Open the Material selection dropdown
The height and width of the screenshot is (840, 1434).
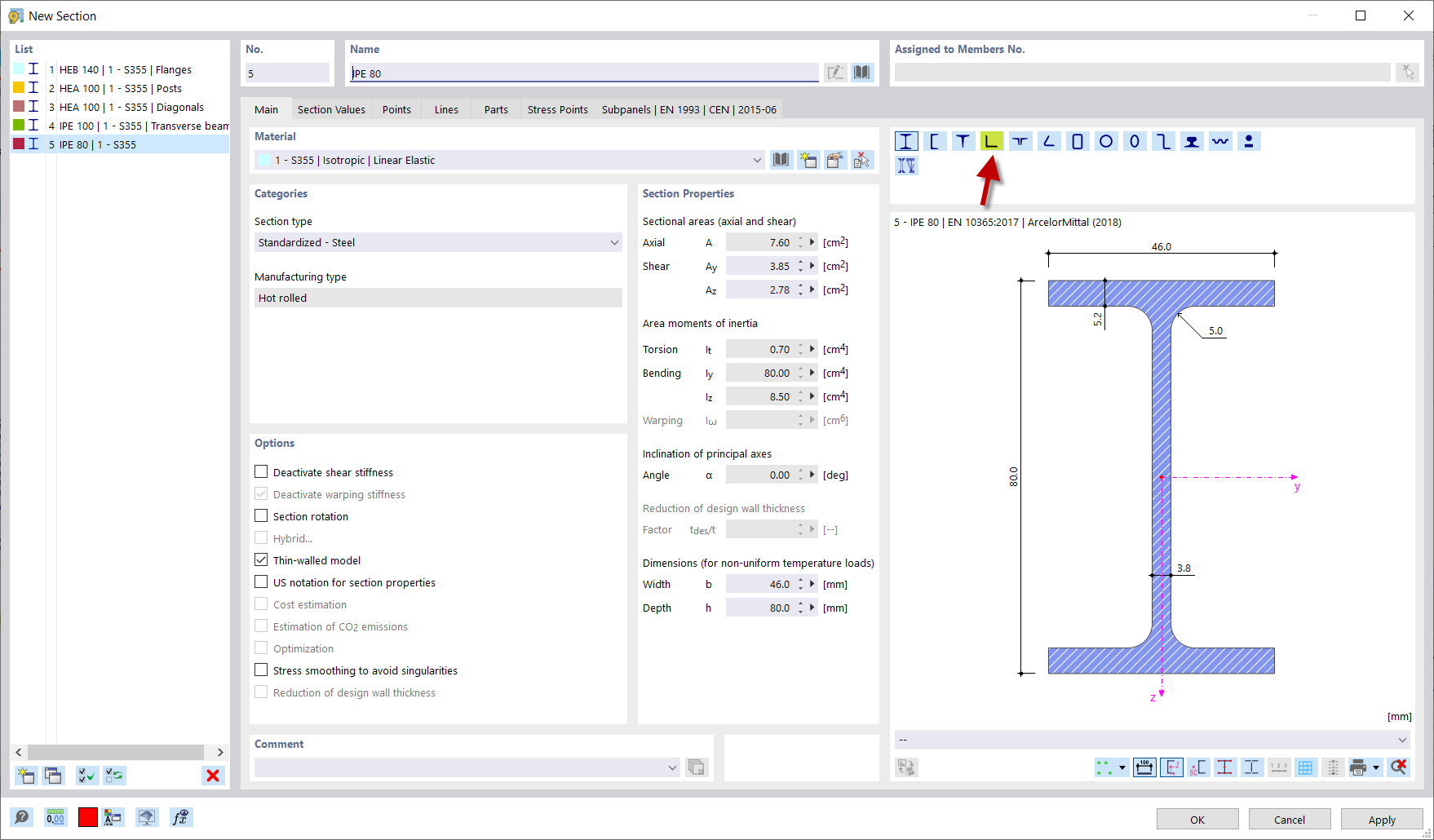point(755,160)
